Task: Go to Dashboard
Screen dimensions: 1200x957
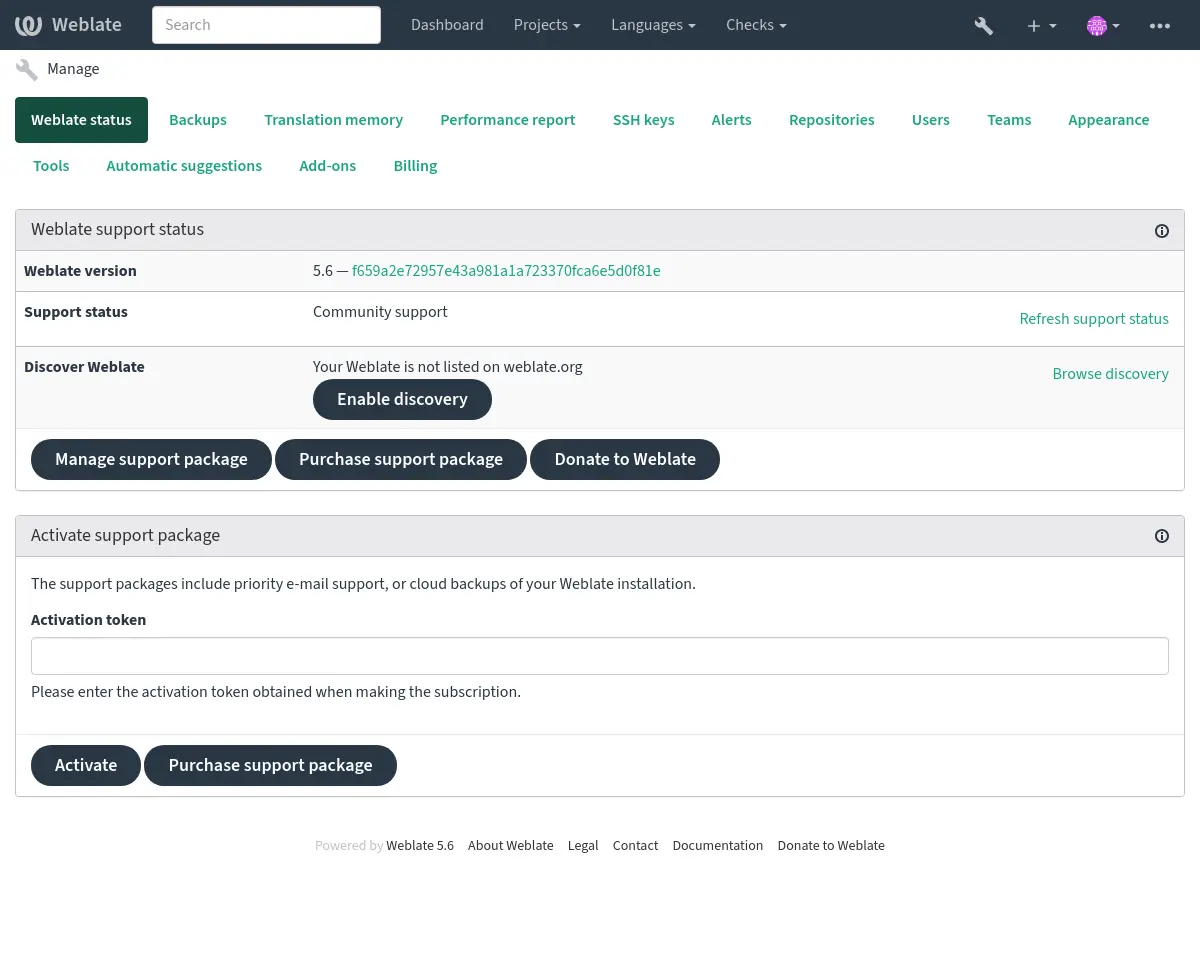Action: (x=447, y=25)
